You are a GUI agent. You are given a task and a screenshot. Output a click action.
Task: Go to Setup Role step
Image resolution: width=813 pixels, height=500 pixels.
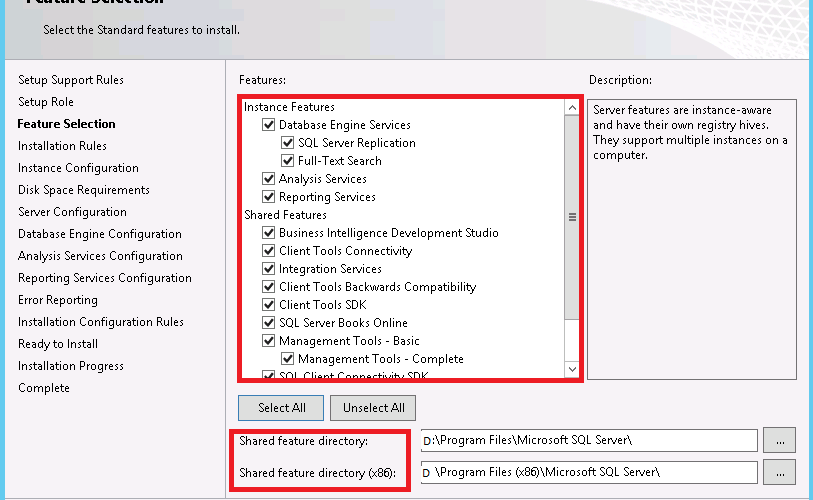pyautogui.click(x=46, y=102)
